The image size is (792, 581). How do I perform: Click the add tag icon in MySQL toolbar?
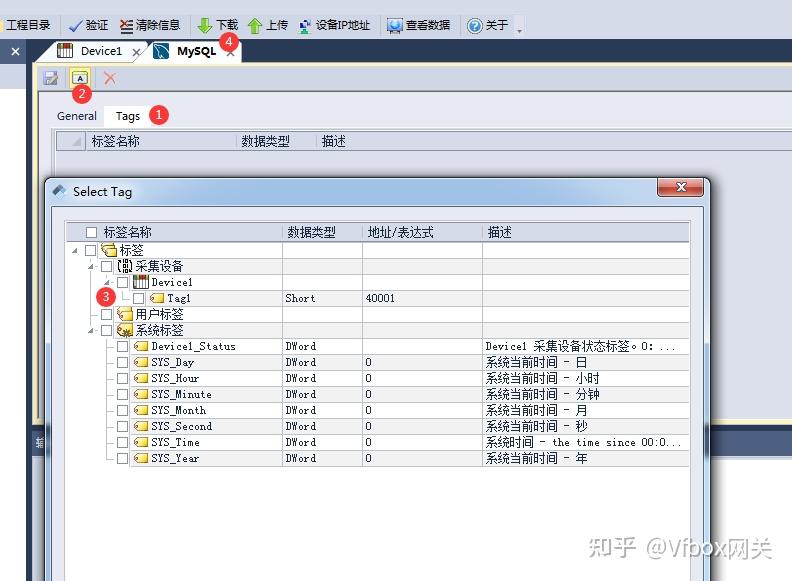tap(80, 78)
